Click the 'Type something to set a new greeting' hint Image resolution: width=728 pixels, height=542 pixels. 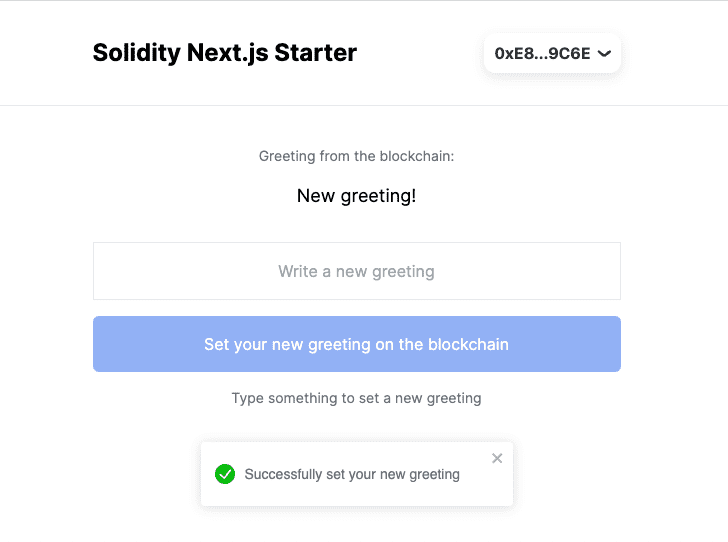[357, 398]
